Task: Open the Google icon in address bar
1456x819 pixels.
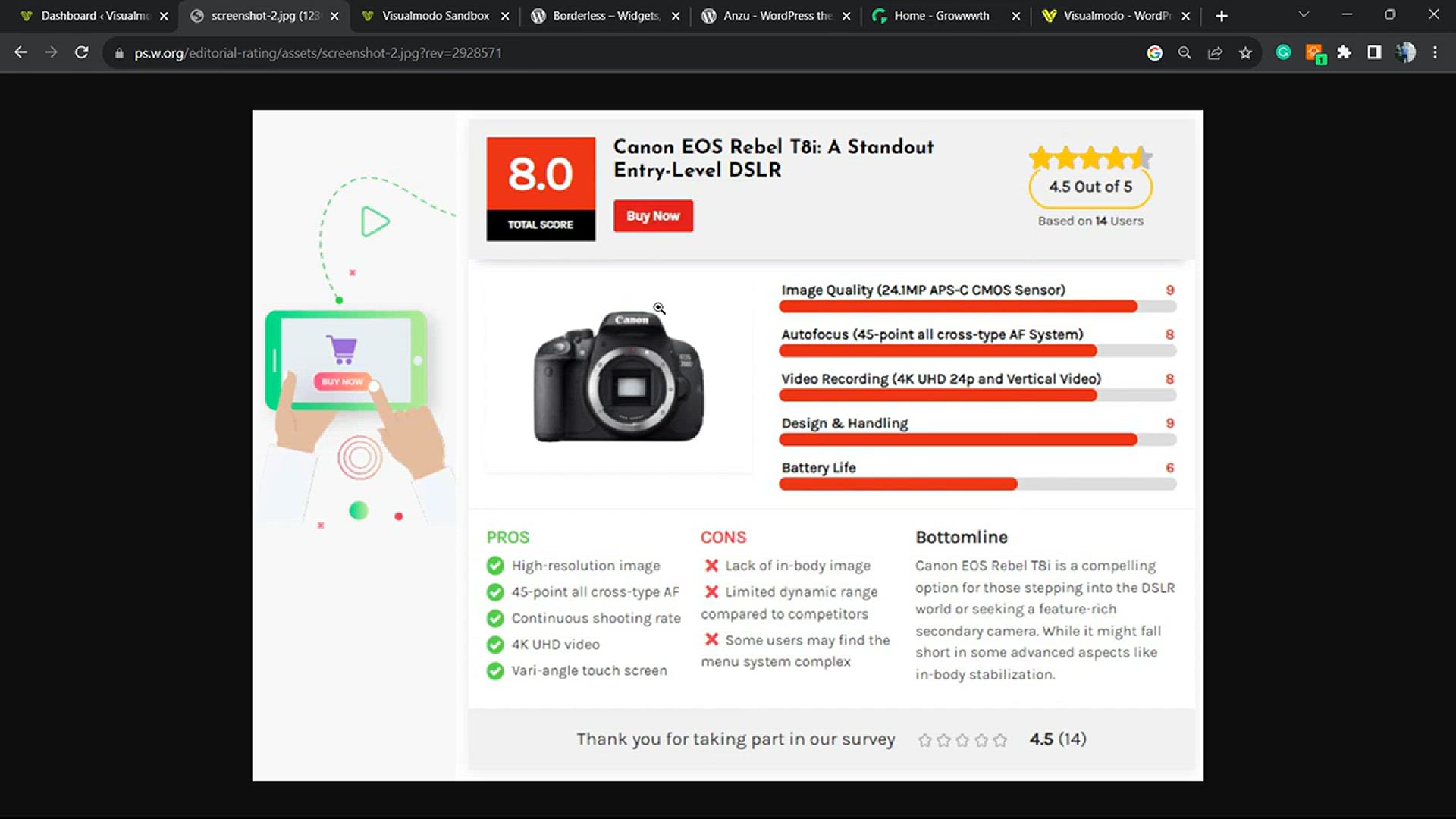Action: (x=1154, y=52)
